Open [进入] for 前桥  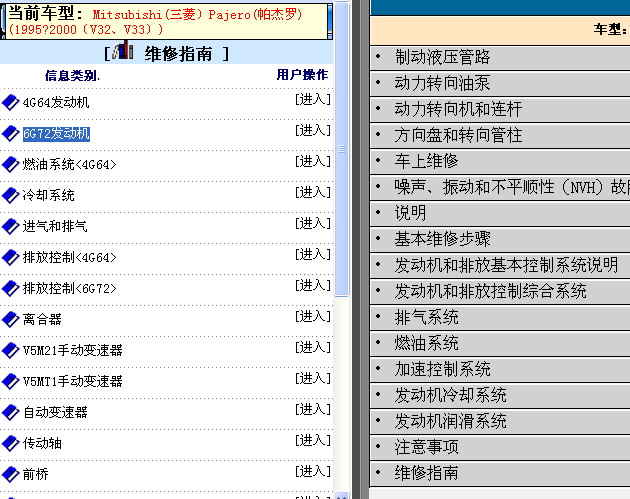[313, 471]
